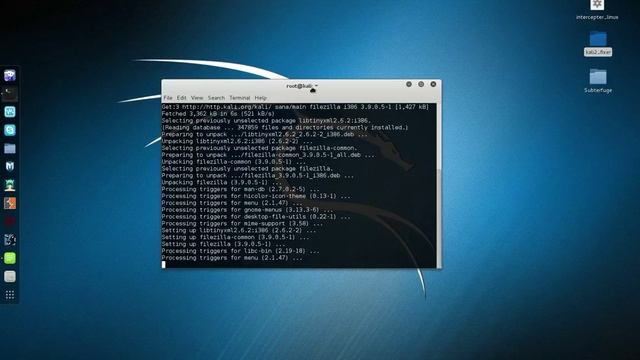
Task: Select the blue kali2 fixer desktop folder
Action: [598, 44]
